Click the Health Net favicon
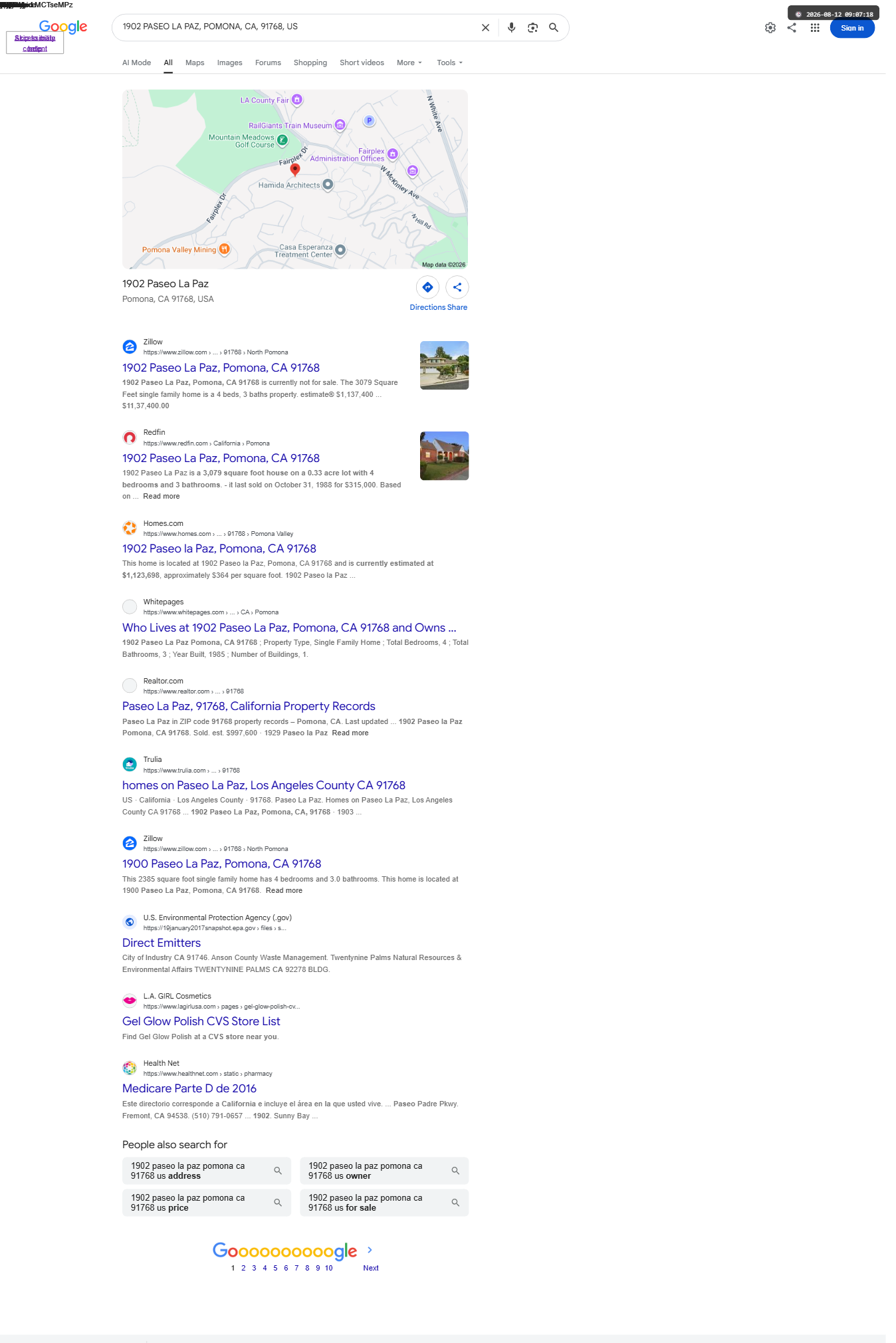 pyautogui.click(x=130, y=1068)
